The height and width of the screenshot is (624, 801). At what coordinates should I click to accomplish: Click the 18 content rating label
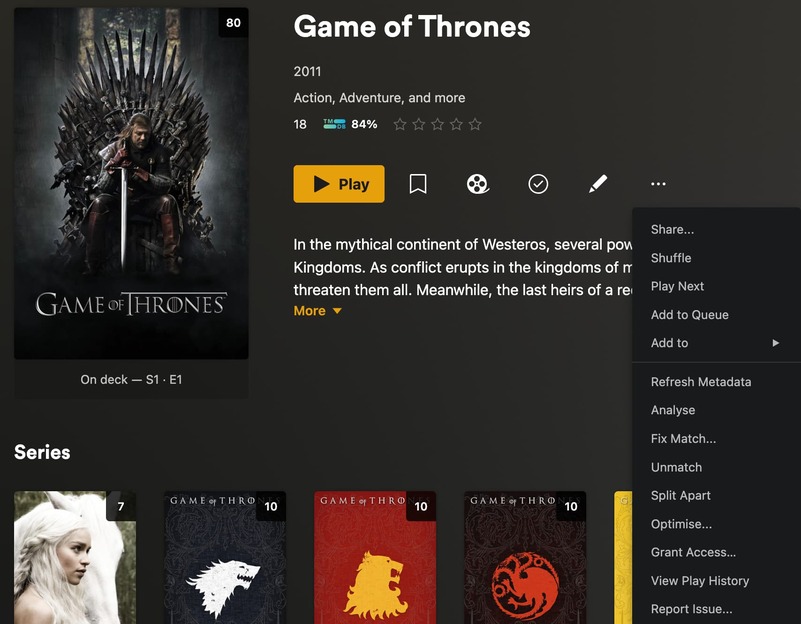click(x=300, y=124)
